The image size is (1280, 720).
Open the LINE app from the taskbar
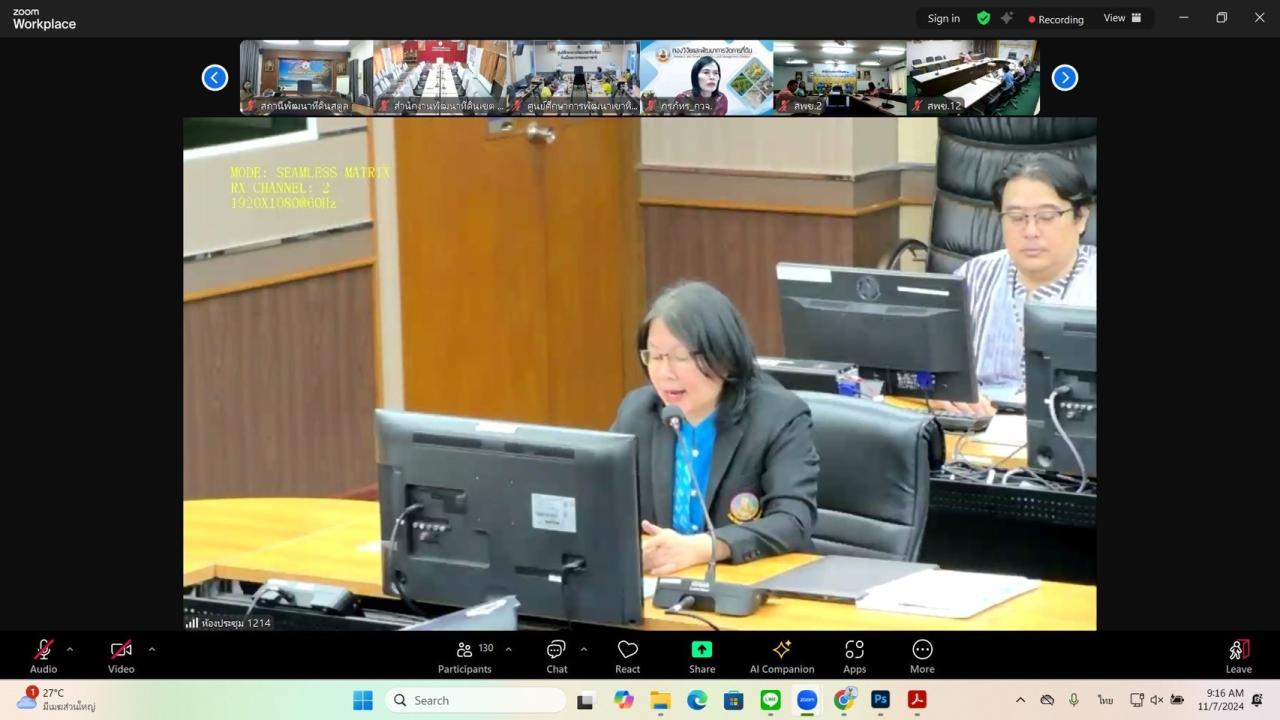770,700
